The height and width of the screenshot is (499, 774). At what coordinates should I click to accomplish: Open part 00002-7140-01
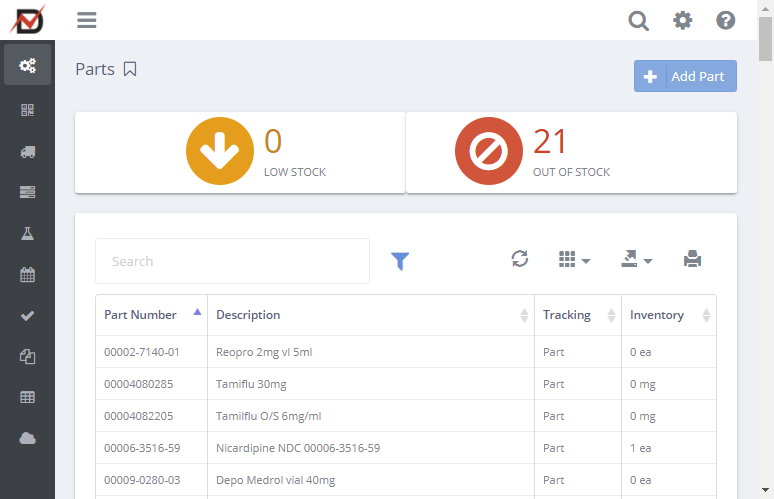(x=142, y=352)
